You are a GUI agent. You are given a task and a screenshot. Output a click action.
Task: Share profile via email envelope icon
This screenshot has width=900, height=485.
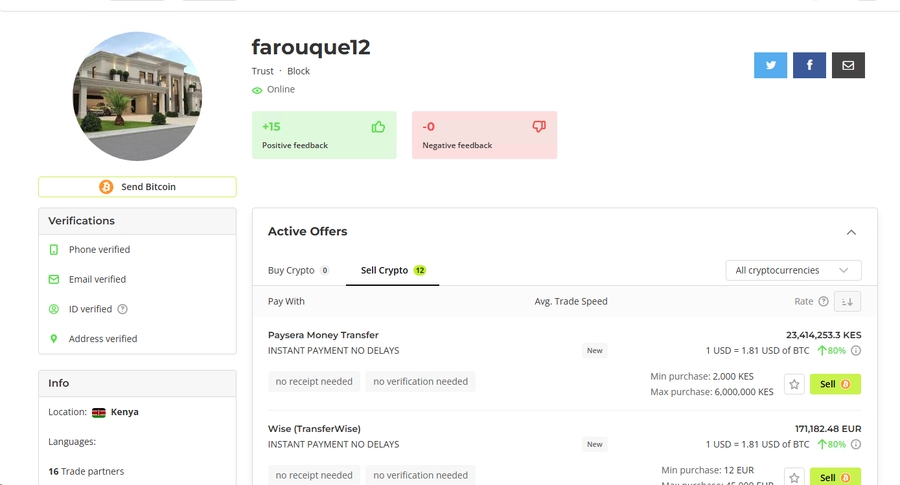pyautogui.click(x=848, y=65)
